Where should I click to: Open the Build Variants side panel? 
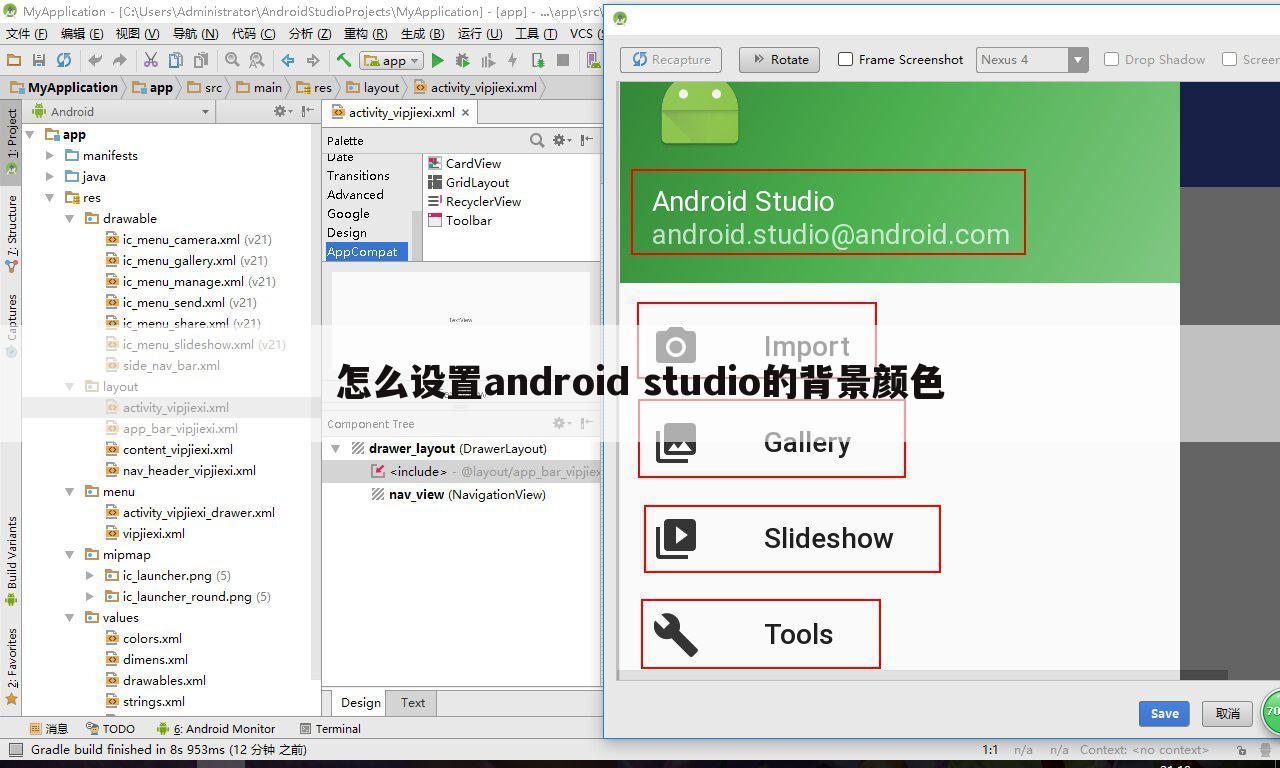point(12,561)
